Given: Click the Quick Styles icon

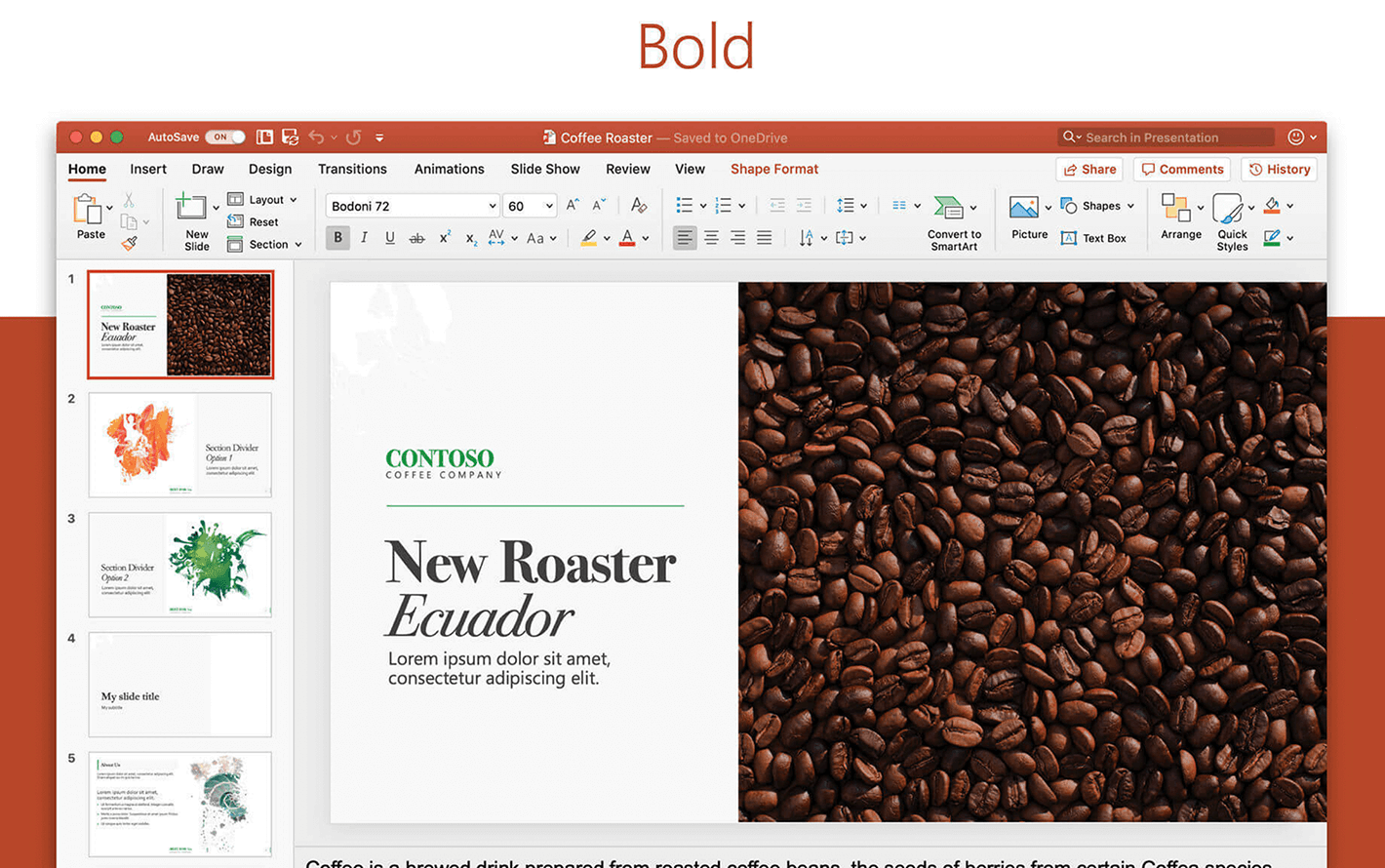Looking at the screenshot, I should click(1227, 208).
